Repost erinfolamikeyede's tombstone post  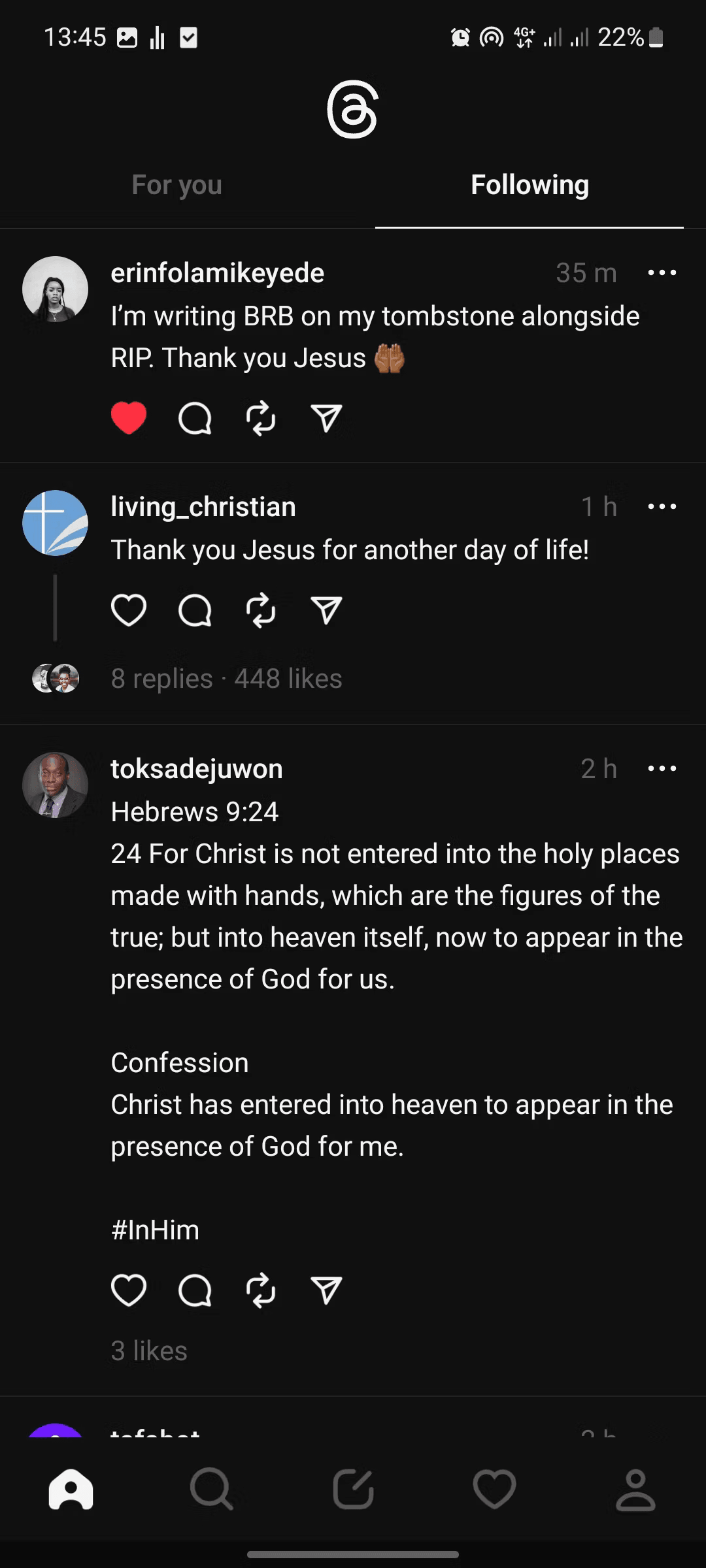(x=261, y=418)
